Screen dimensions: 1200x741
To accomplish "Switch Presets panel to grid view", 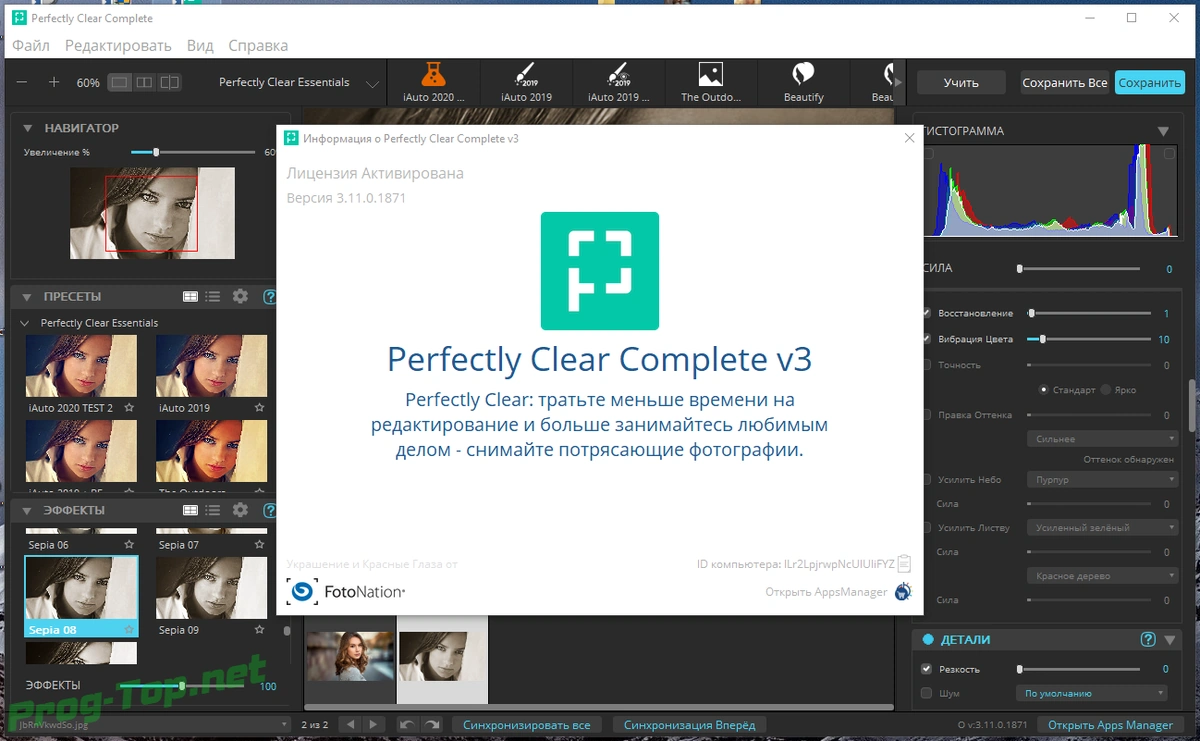I will [x=190, y=297].
